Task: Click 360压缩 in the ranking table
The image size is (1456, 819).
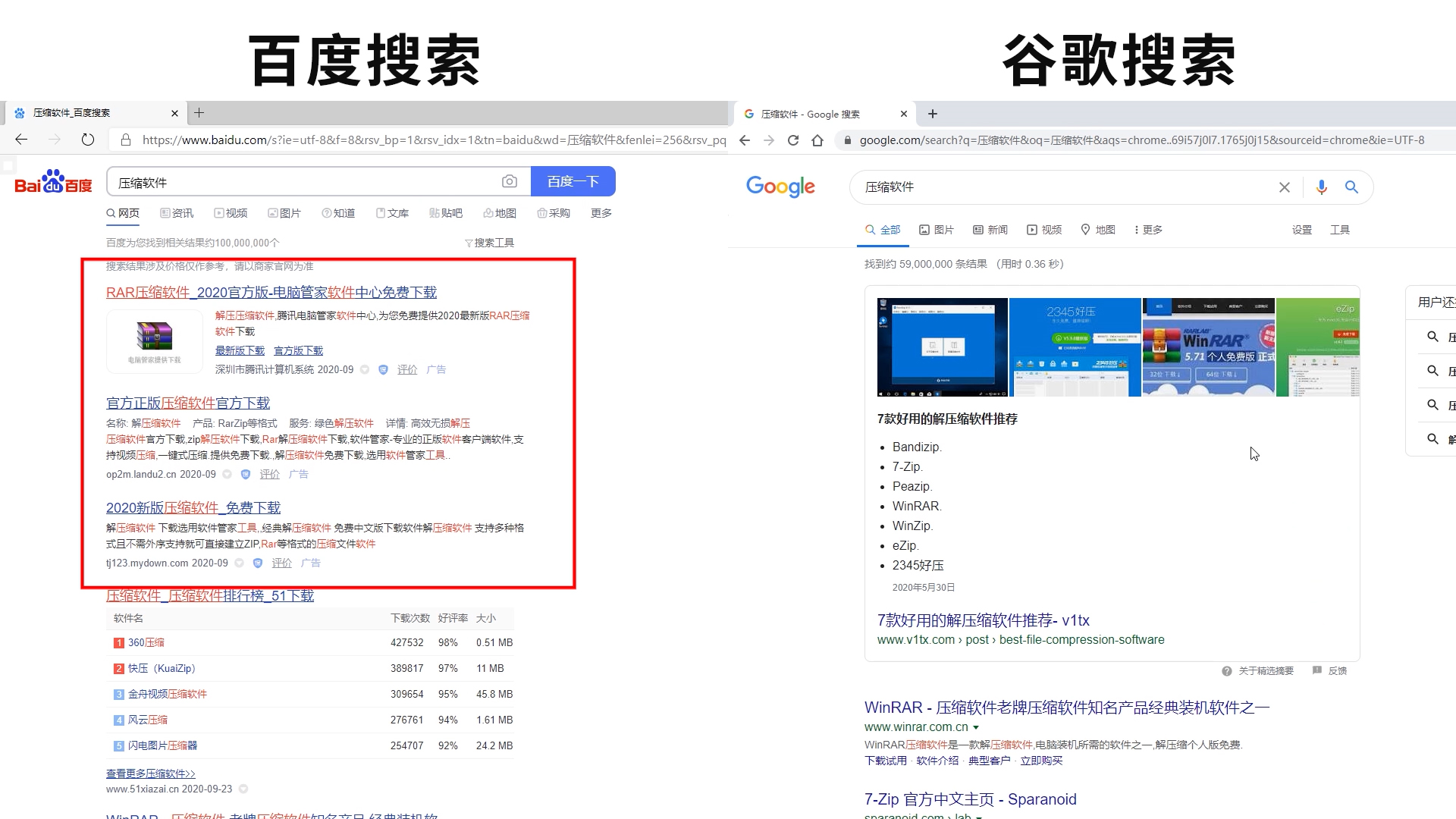Action: (146, 642)
